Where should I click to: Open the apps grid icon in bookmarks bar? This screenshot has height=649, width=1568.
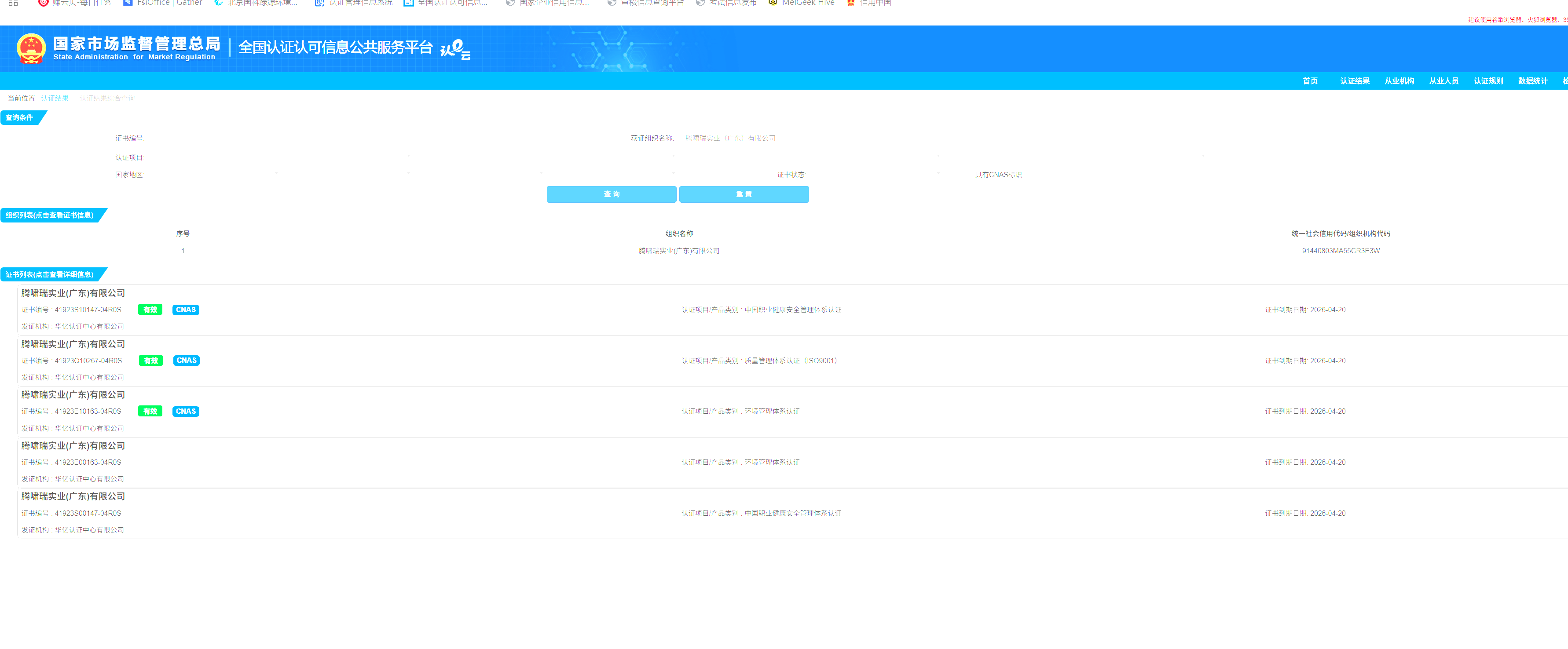(x=13, y=3)
